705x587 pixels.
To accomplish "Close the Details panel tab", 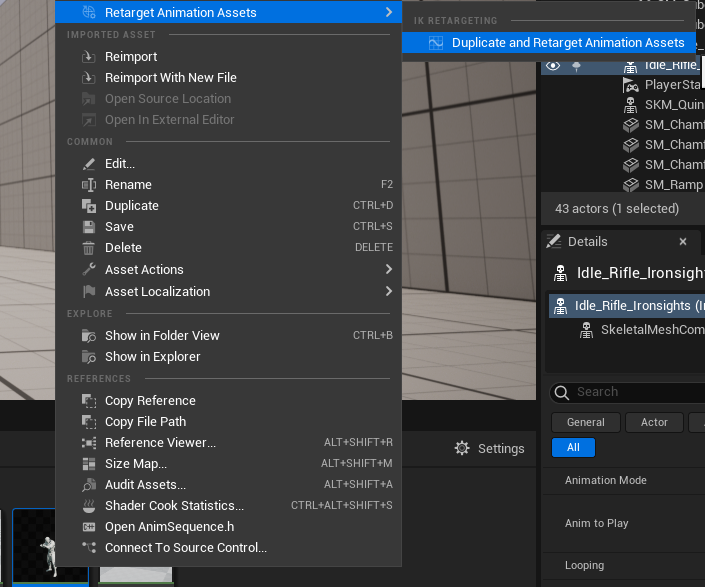I will pyautogui.click(x=683, y=242).
